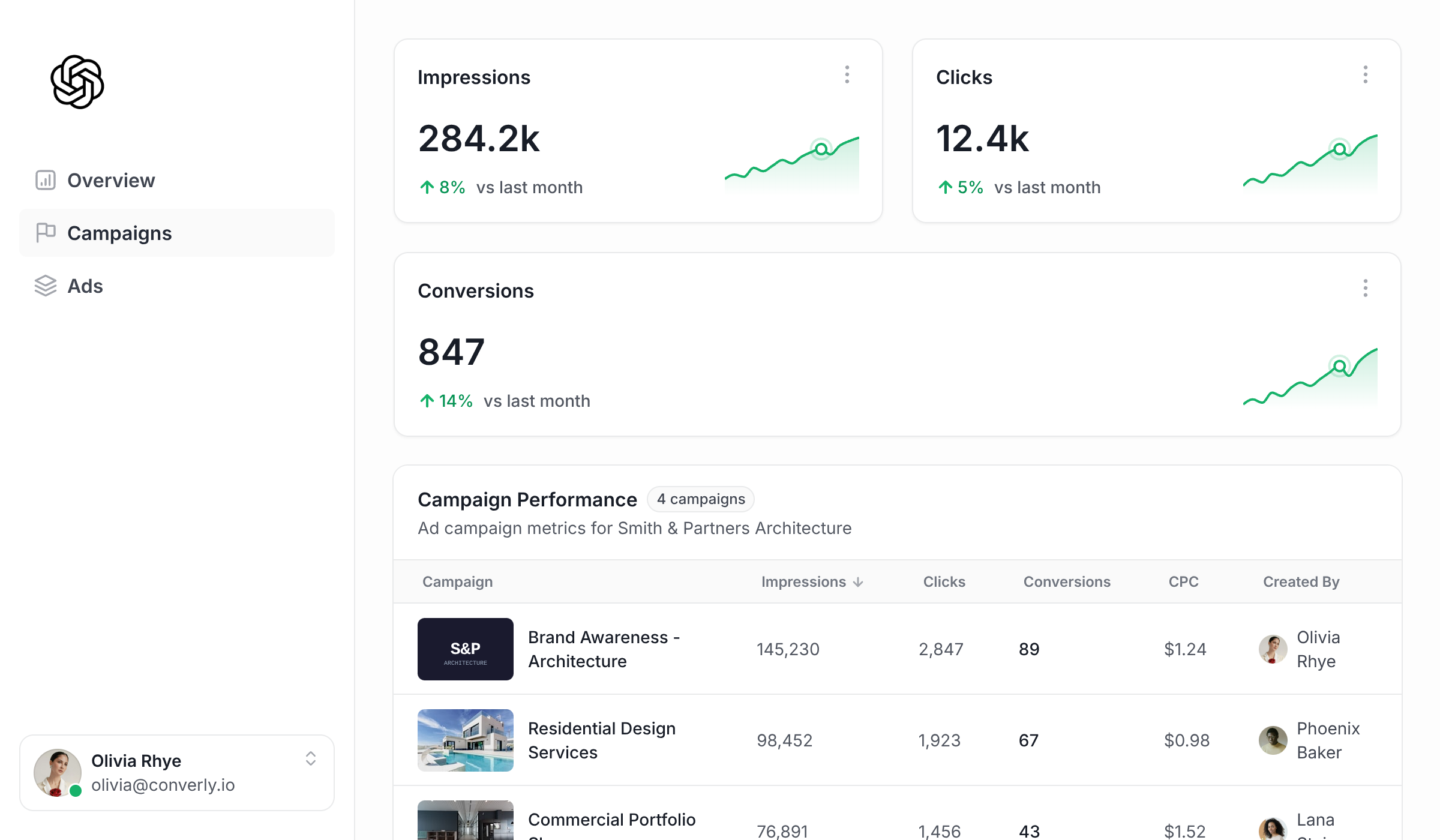The width and height of the screenshot is (1440, 840).
Task: Click the app logo in sidebar
Action: tap(77, 82)
